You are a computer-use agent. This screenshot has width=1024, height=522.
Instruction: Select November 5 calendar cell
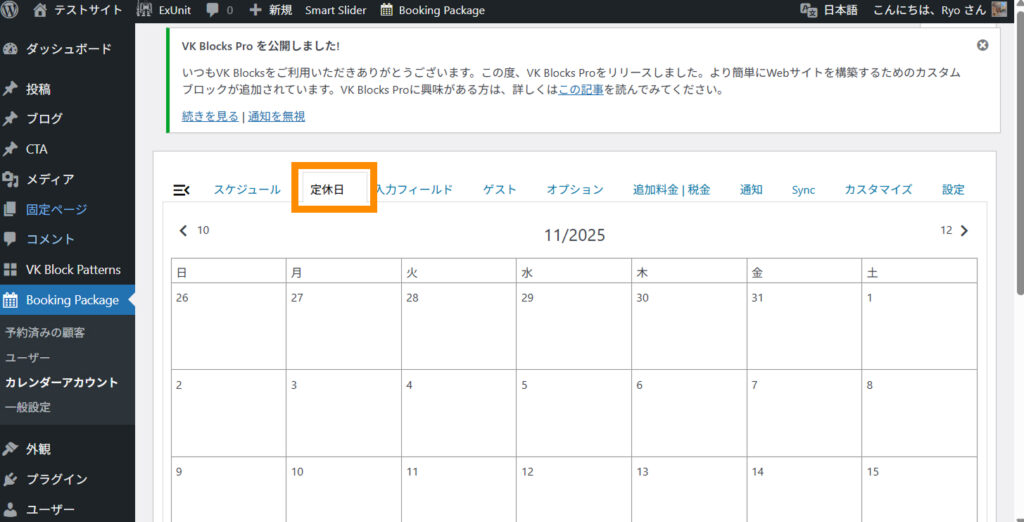pos(574,412)
